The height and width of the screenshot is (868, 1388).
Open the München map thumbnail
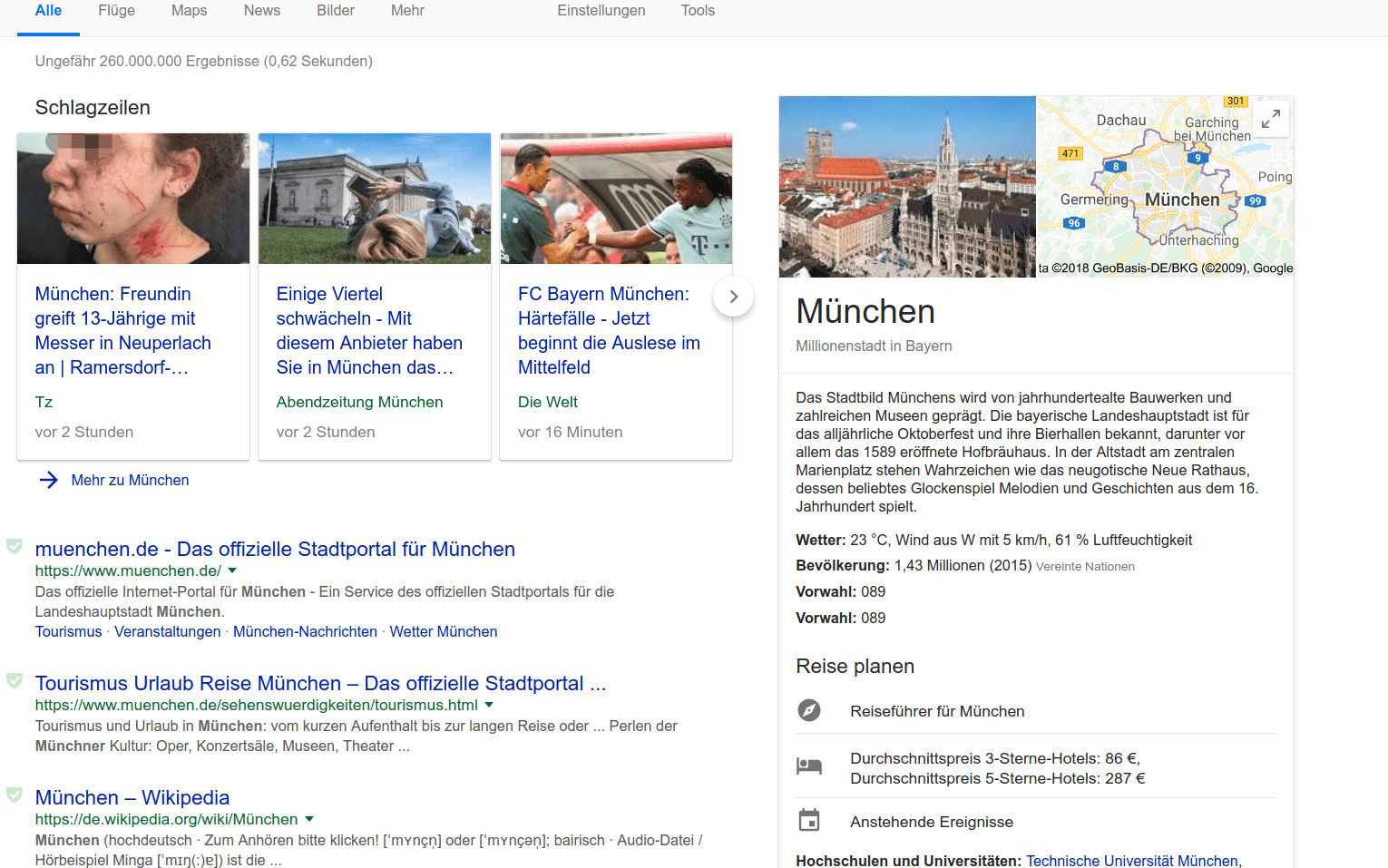tap(1165, 187)
